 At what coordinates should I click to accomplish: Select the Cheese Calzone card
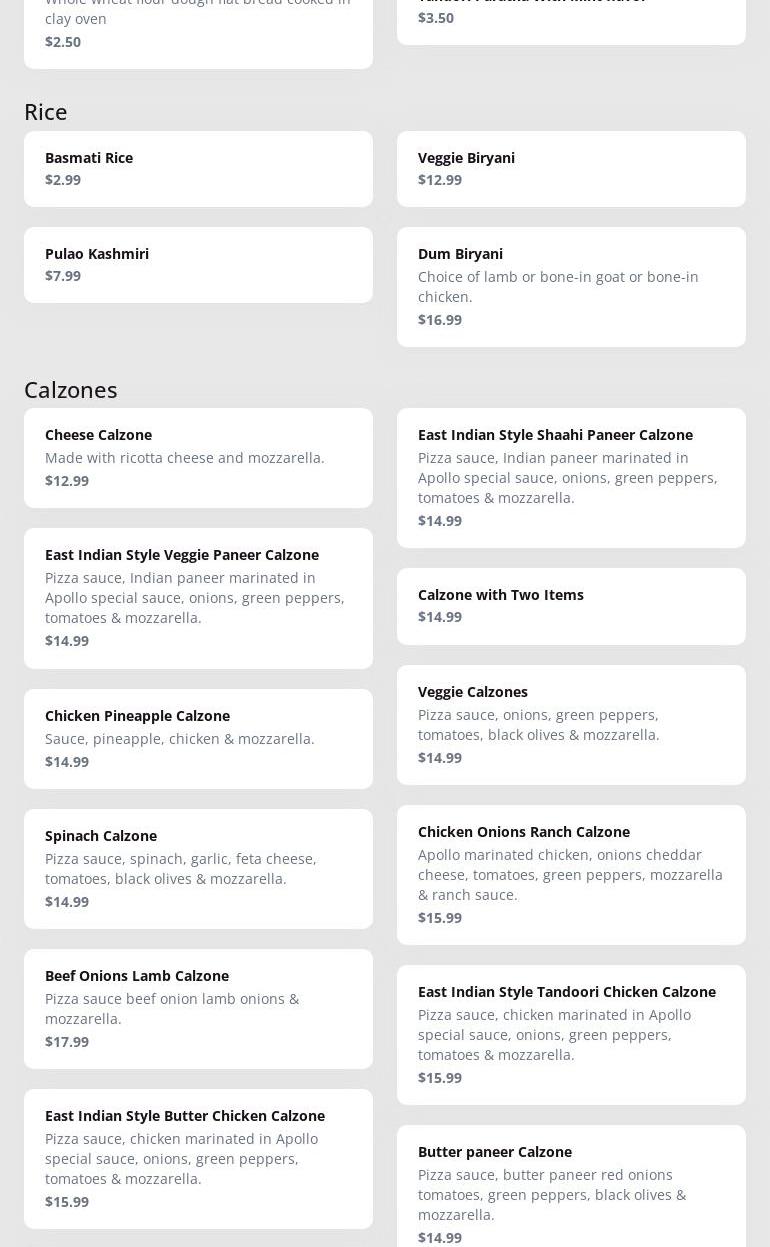click(x=198, y=458)
